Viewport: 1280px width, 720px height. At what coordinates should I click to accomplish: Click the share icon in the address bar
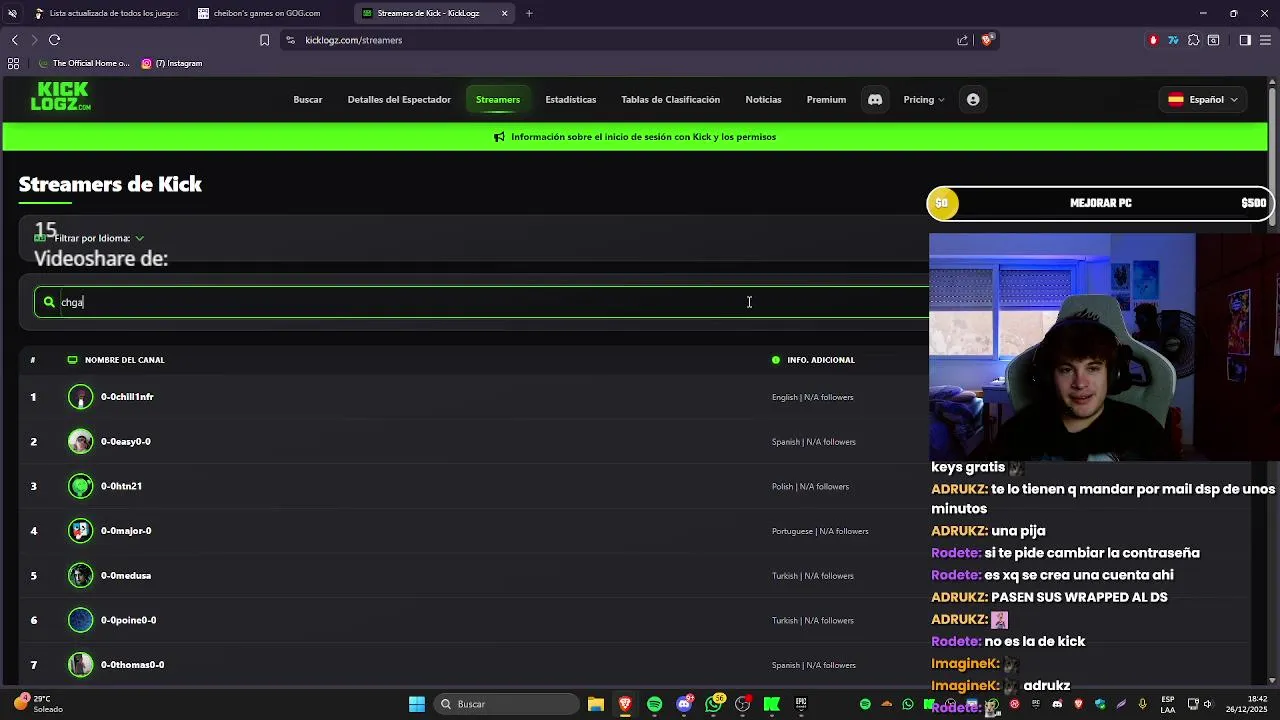[x=963, y=40]
